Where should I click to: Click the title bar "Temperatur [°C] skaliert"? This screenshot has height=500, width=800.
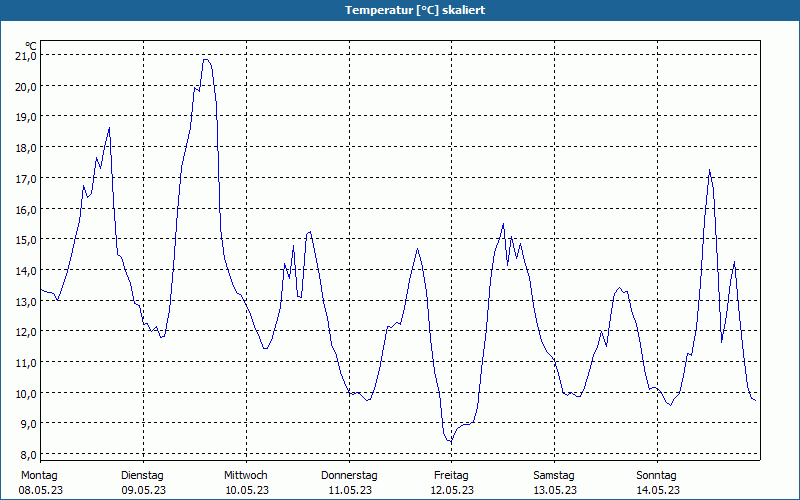coord(415,10)
